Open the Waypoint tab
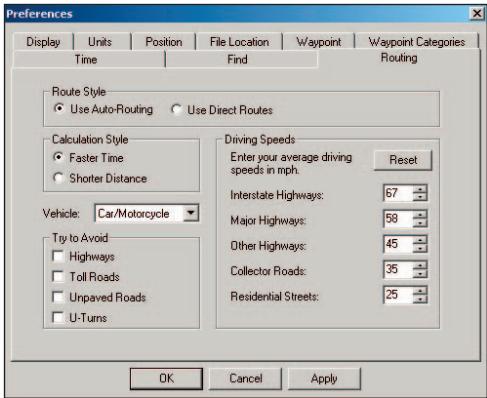This screenshot has width=487, height=398. click(319, 42)
